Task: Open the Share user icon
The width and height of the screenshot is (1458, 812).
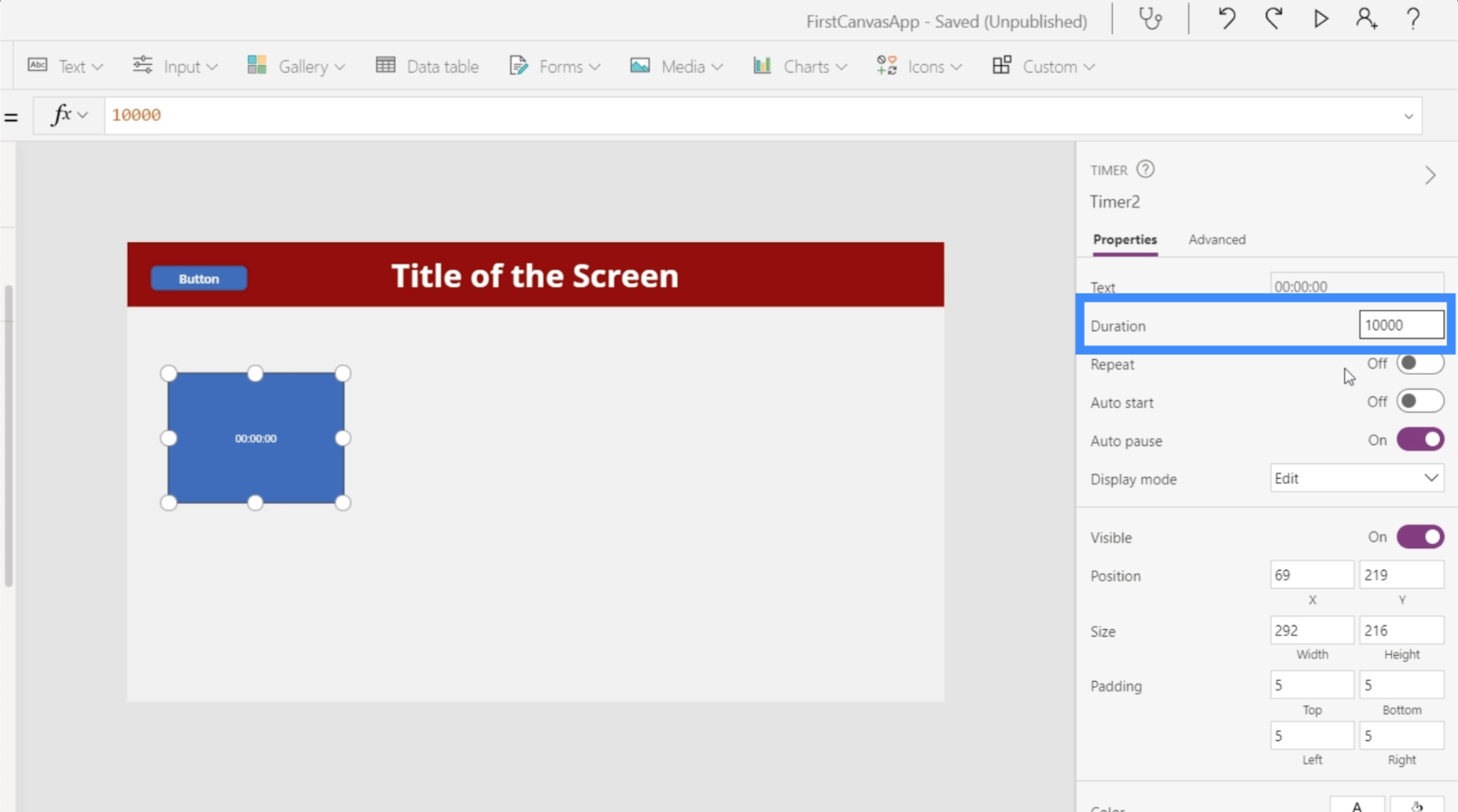Action: (1367, 18)
